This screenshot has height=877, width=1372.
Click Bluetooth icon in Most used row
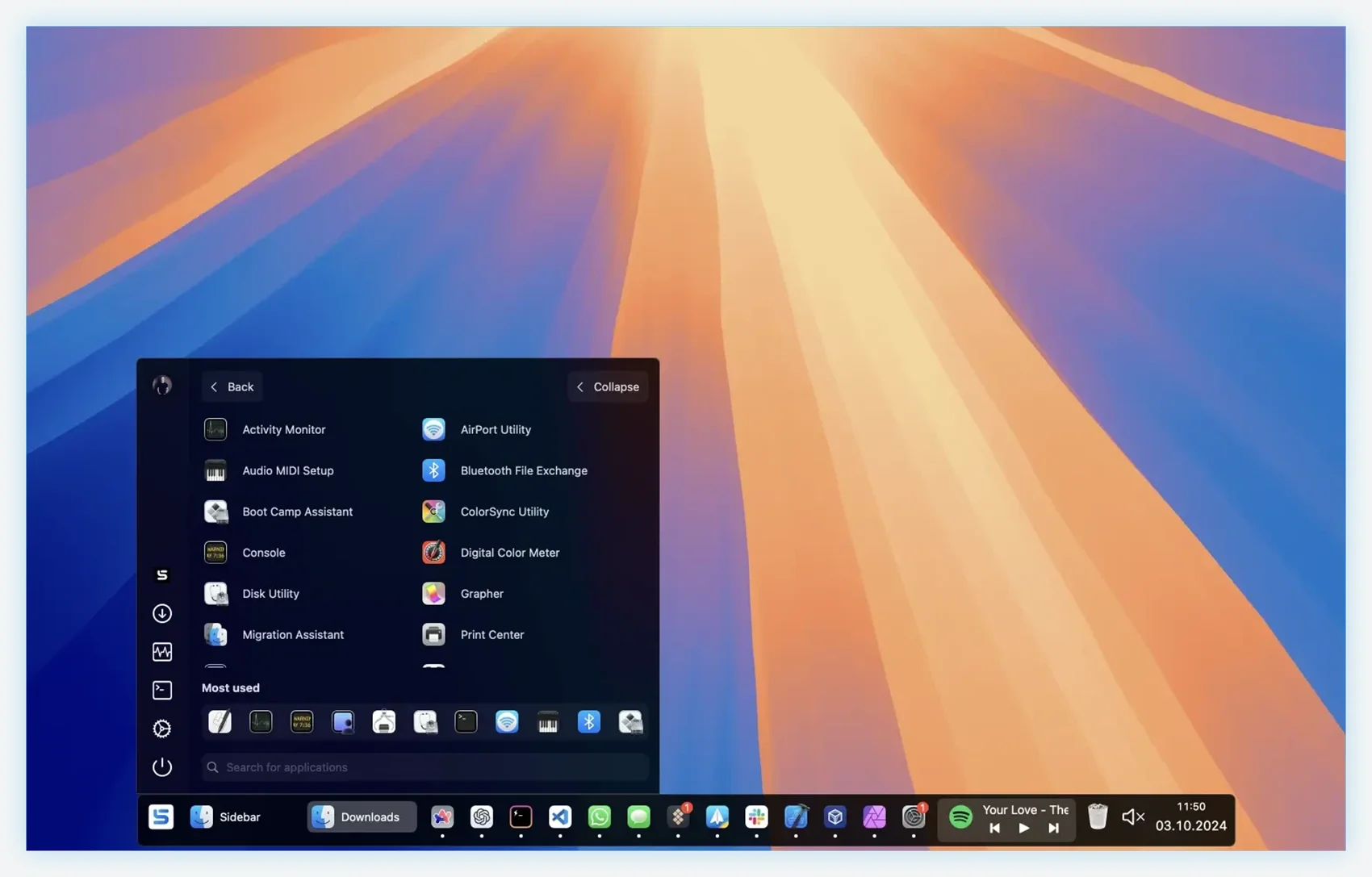pyautogui.click(x=589, y=722)
